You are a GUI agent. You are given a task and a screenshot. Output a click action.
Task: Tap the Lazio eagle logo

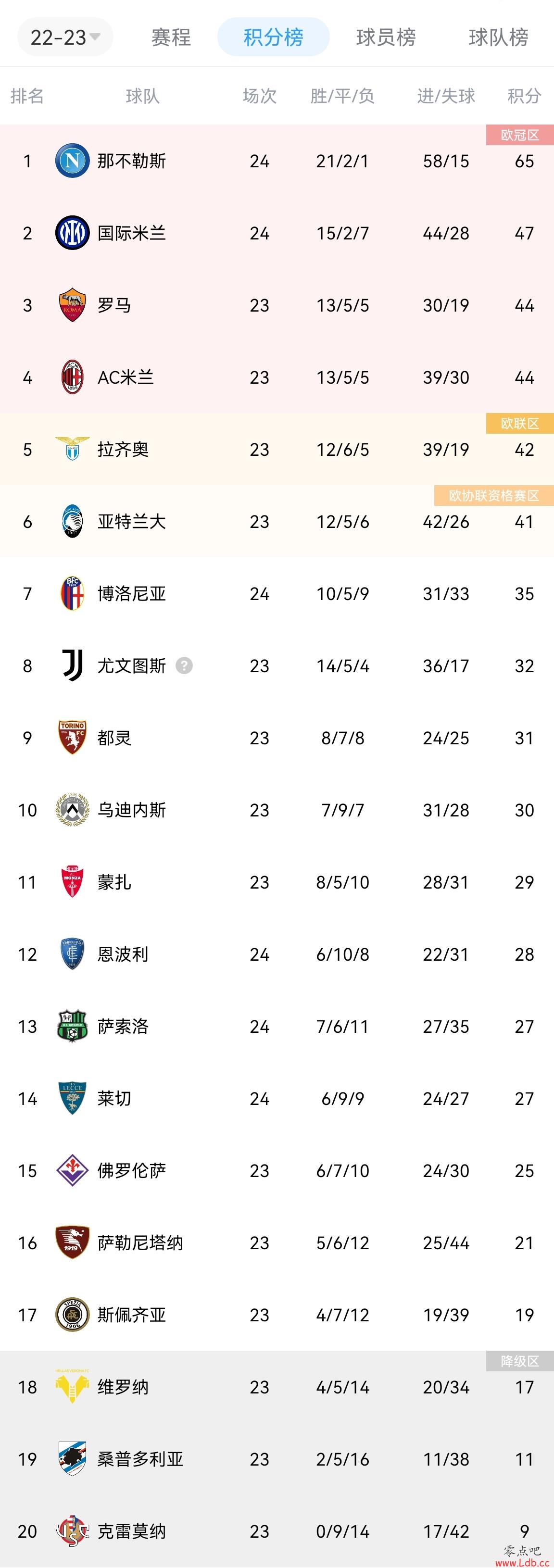tap(72, 449)
